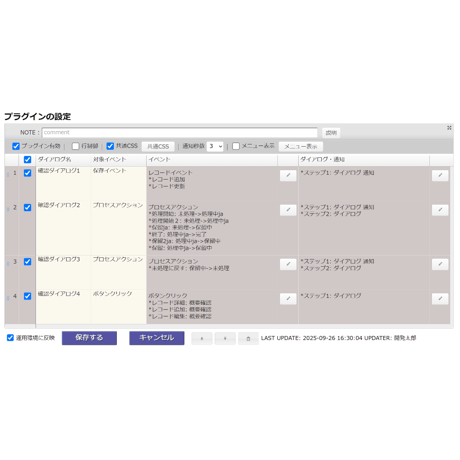The height and width of the screenshot is (460, 460).
Task: Click the move-down icon button beside the trash button
Action: (x=225, y=338)
